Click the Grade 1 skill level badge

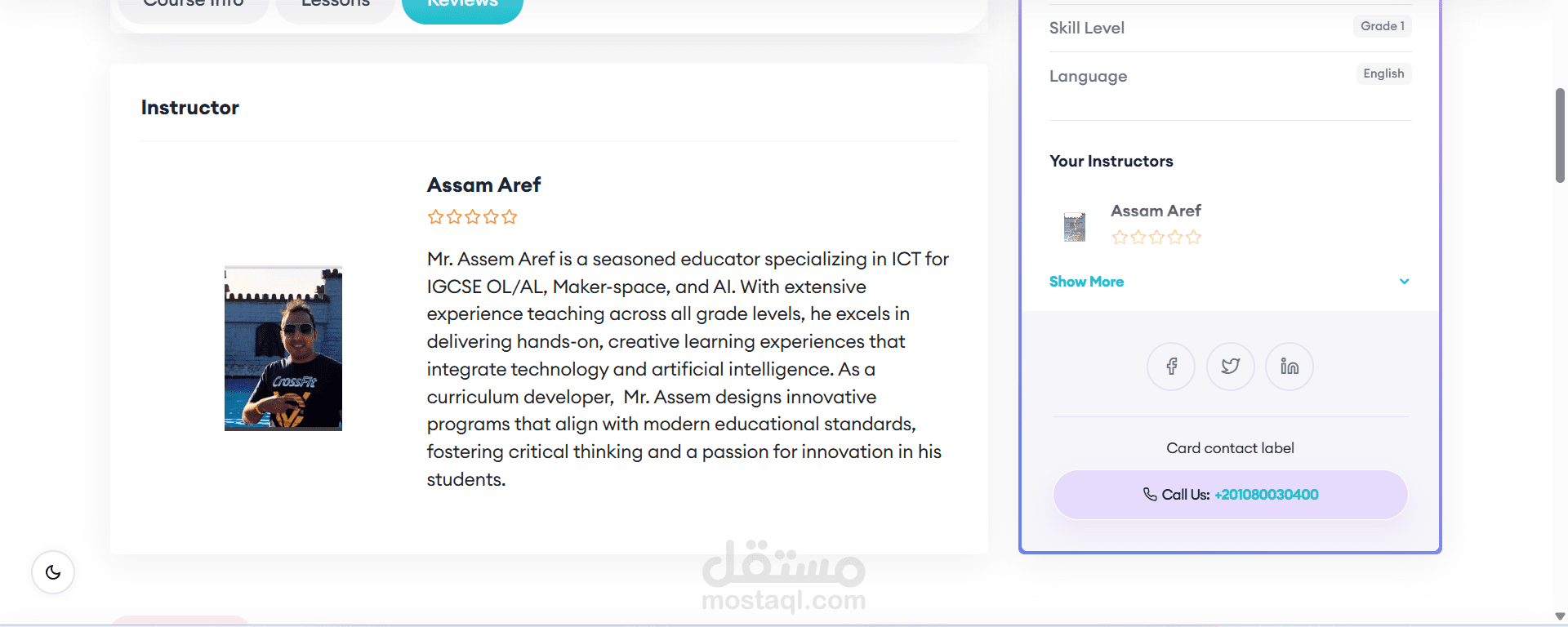tap(1382, 26)
